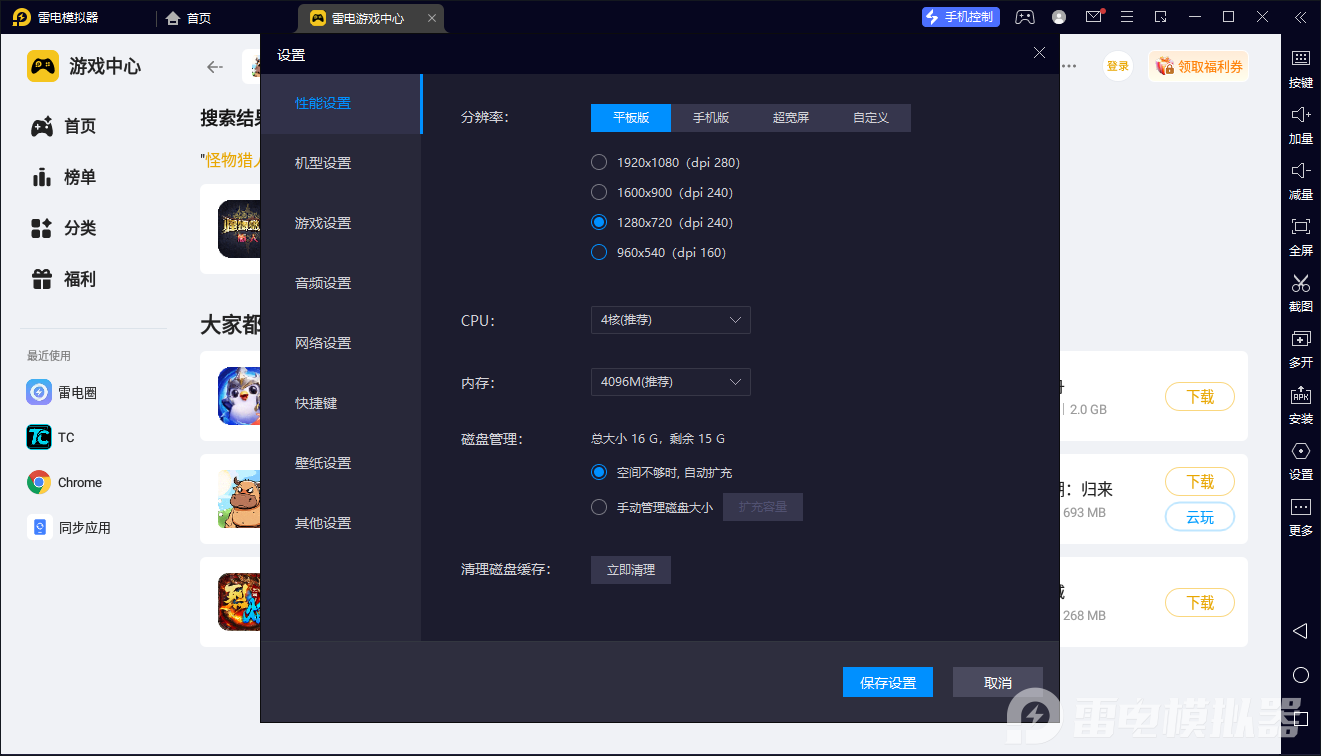Expand the CPU cores dropdown

point(670,320)
